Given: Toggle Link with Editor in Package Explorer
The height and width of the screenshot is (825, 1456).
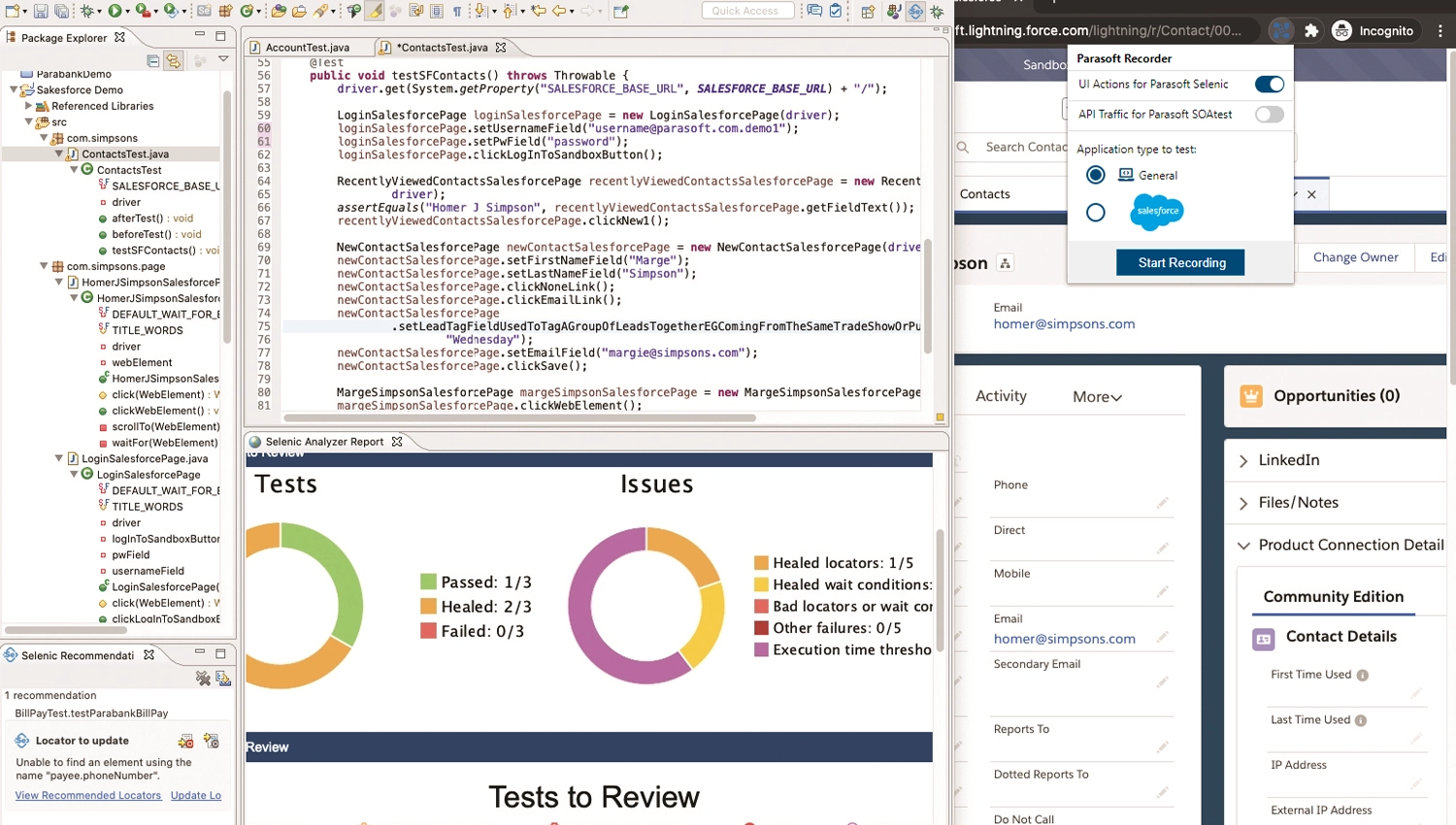Looking at the screenshot, I should point(174,60).
